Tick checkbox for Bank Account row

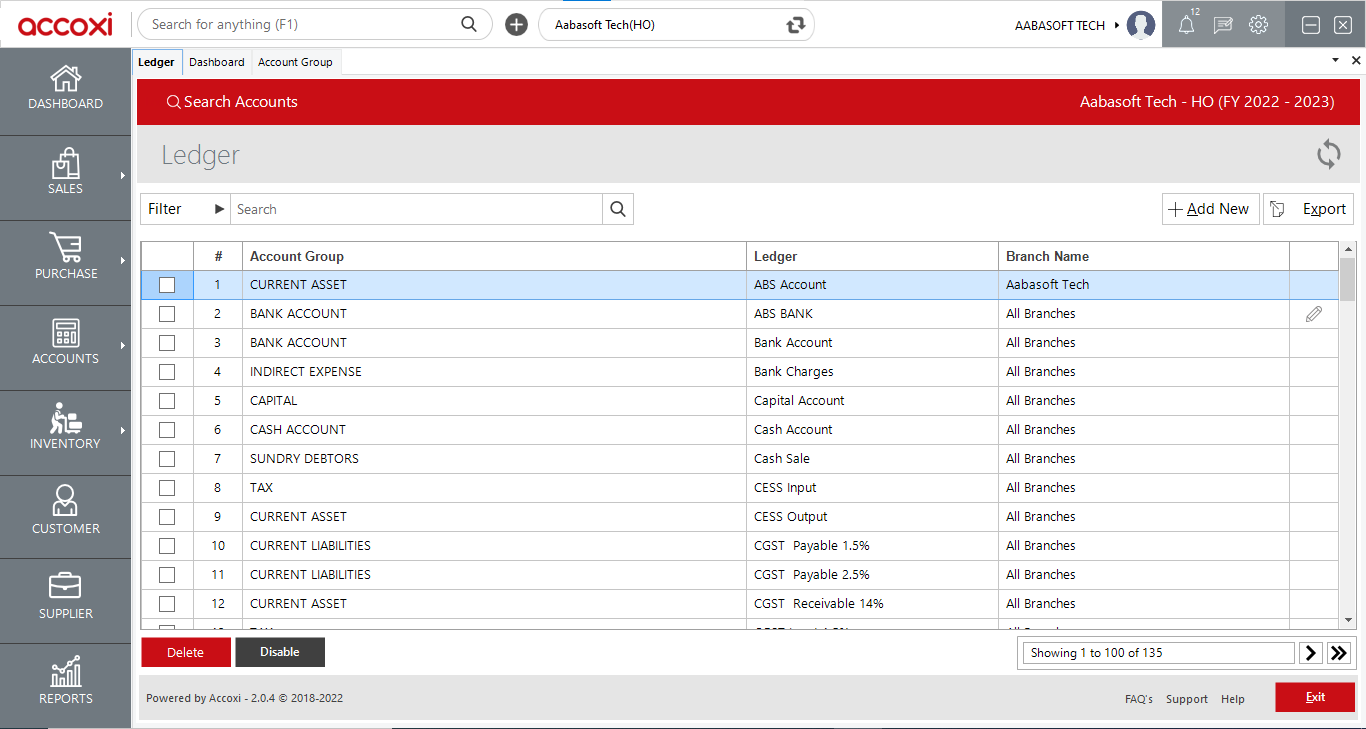pos(167,343)
